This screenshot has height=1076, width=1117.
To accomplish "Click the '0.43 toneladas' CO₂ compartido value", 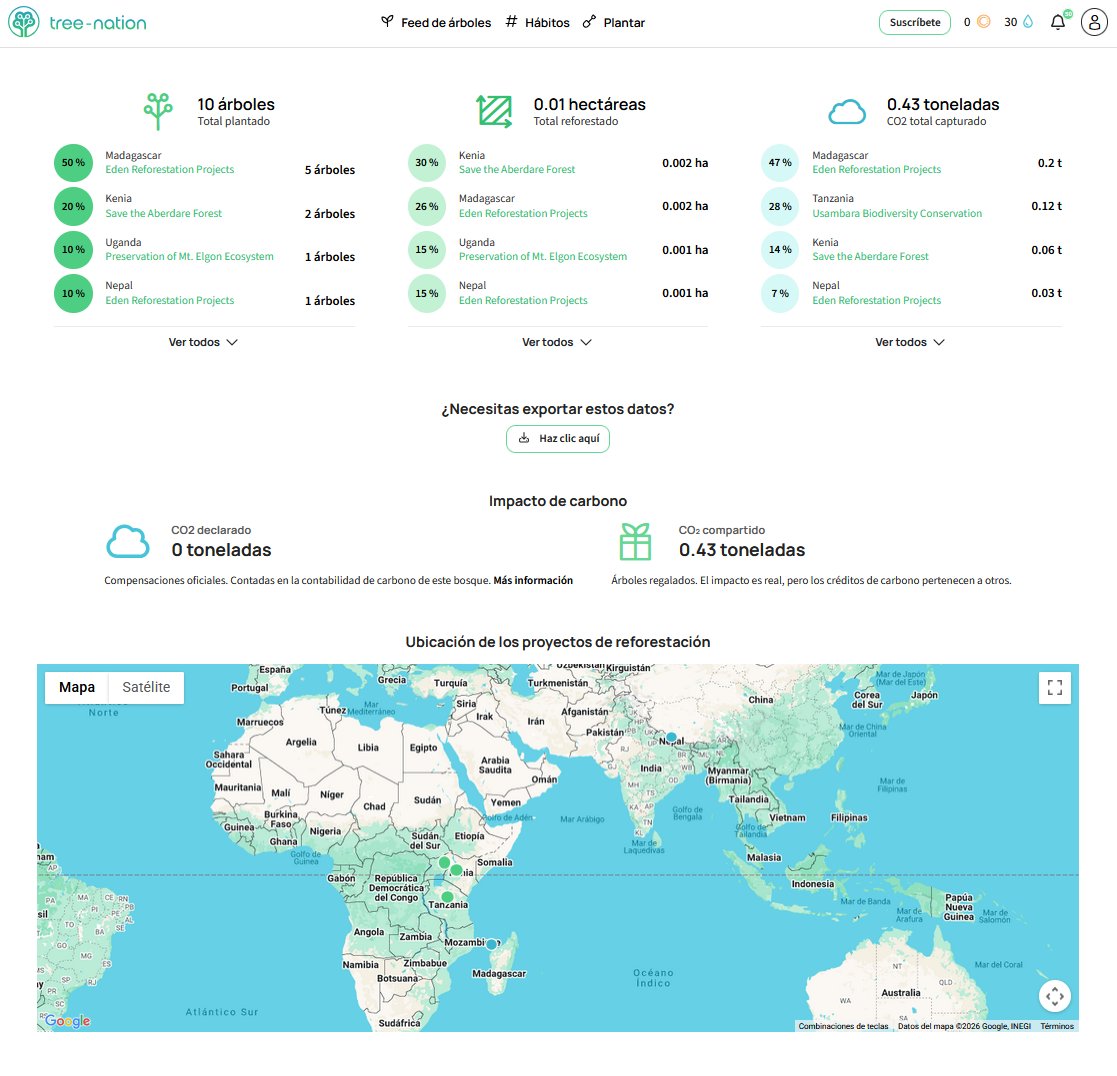I will coord(742,550).
